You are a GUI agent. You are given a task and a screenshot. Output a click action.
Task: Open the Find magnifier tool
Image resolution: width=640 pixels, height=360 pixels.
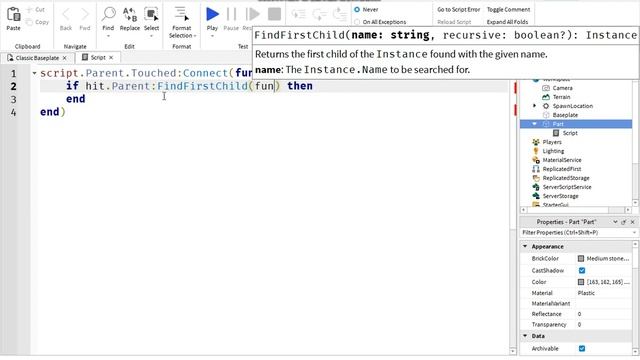point(108,14)
